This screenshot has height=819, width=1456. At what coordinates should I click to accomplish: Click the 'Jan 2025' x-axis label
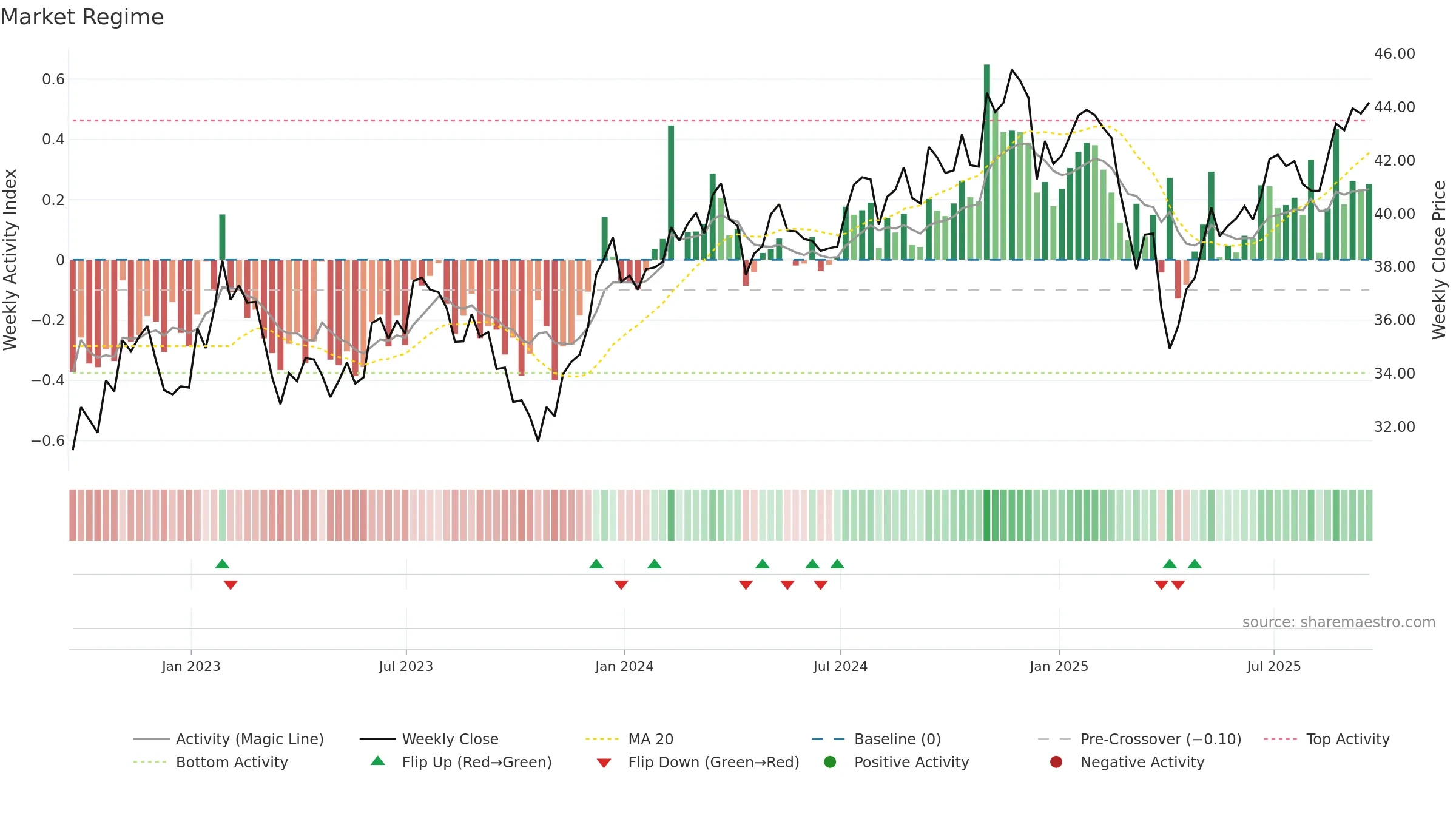pos(1059,667)
